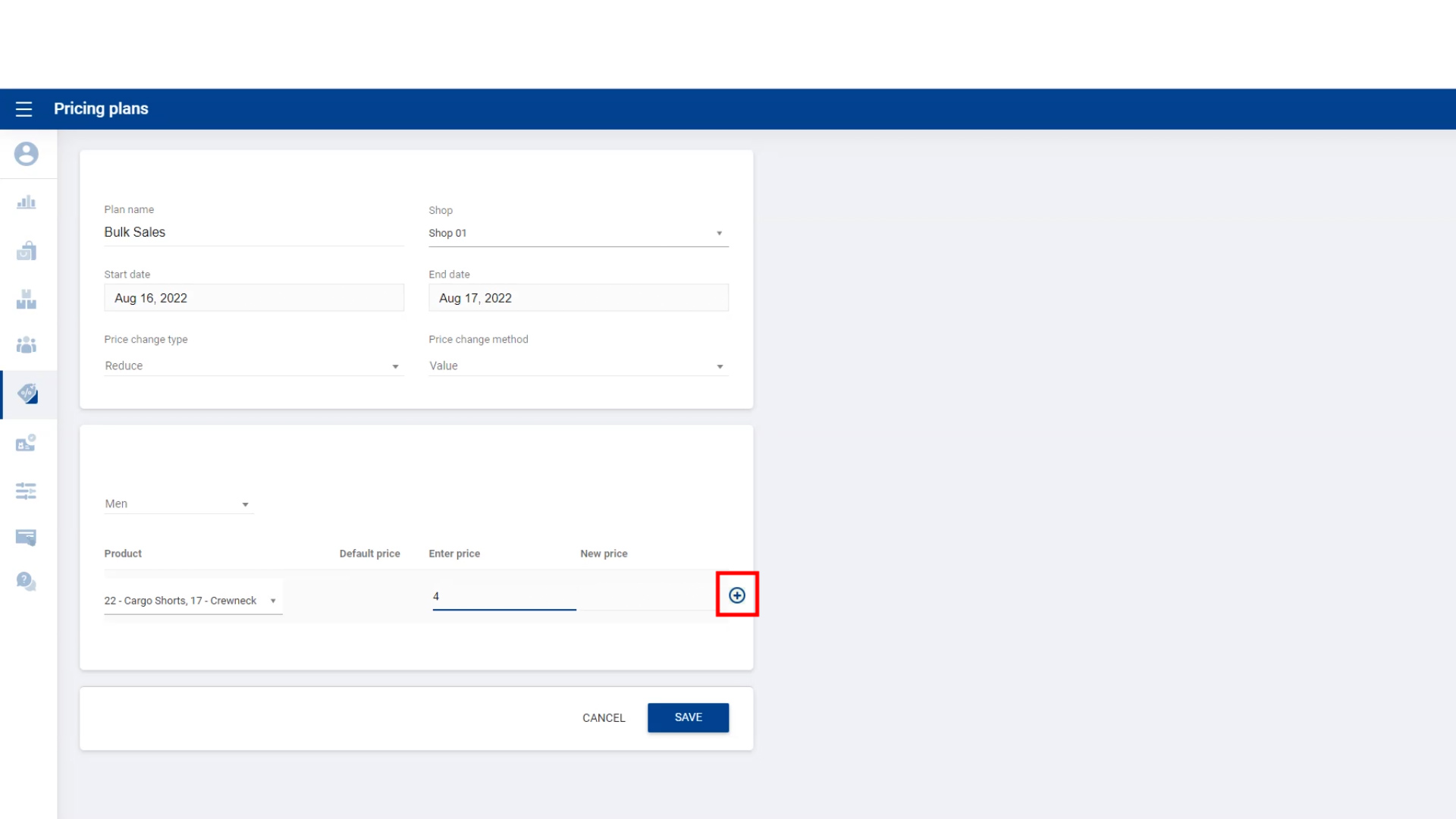Open the shopping bag sidebar icon
Viewport: 1456px width, 819px height.
click(x=26, y=251)
